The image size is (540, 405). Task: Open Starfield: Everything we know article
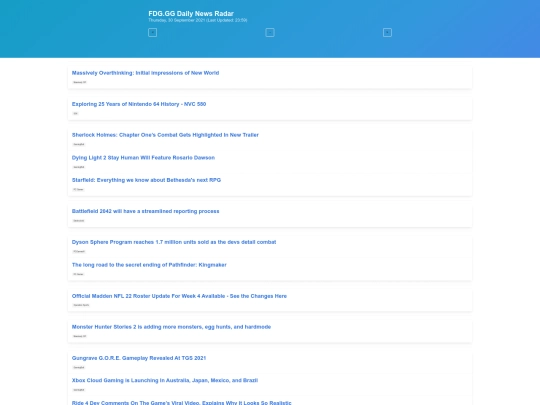click(146, 180)
